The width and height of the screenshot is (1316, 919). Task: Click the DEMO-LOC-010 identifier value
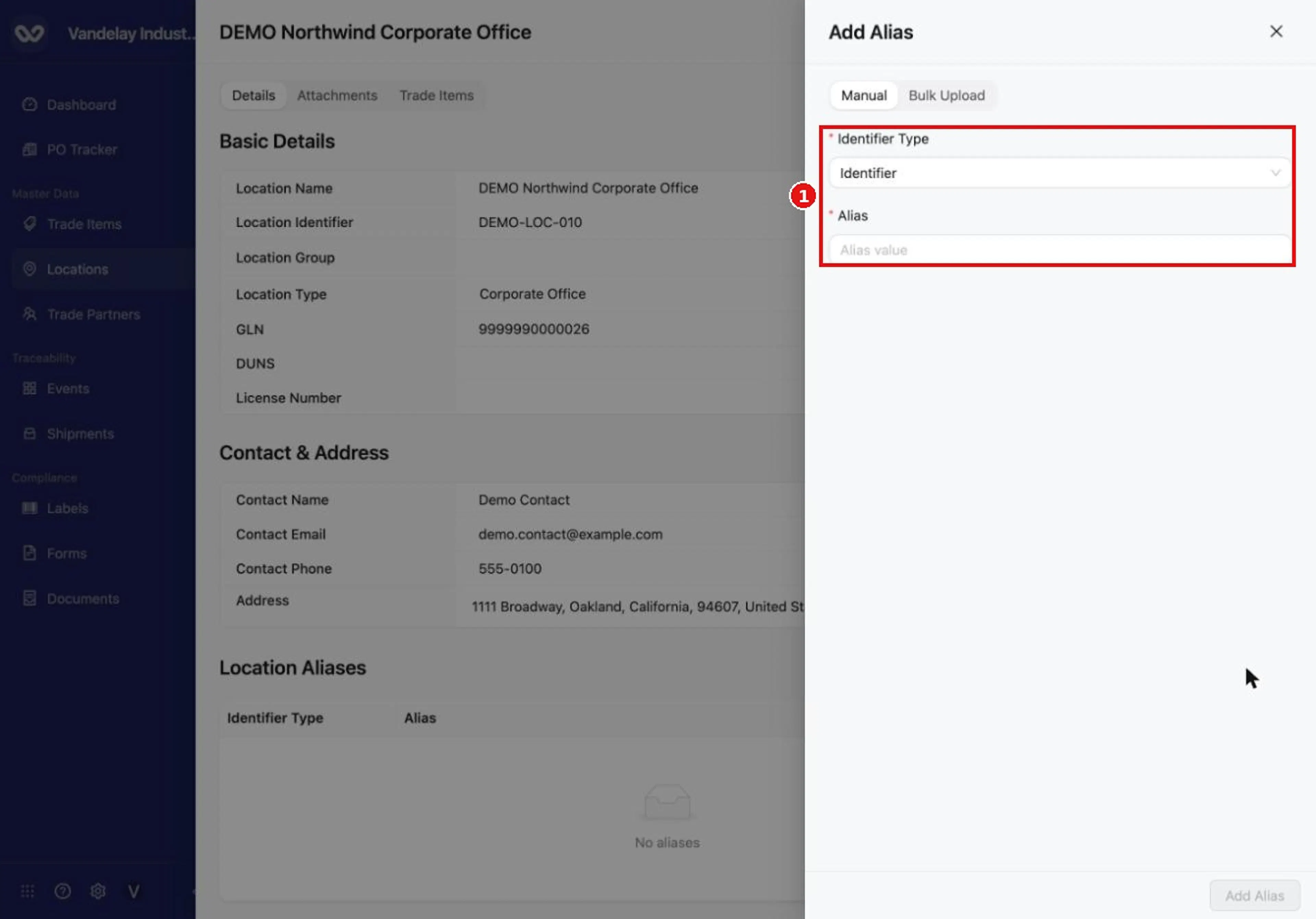pyautogui.click(x=530, y=222)
